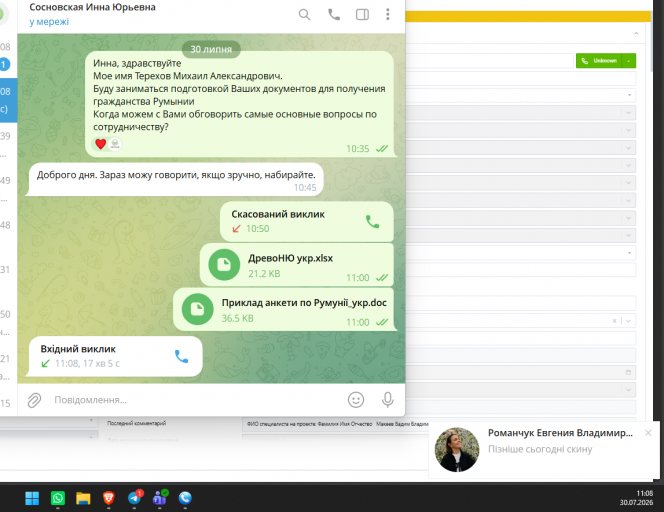
Task: Call back from Скасований виклик phone icon
Action: pyautogui.click(x=372, y=221)
